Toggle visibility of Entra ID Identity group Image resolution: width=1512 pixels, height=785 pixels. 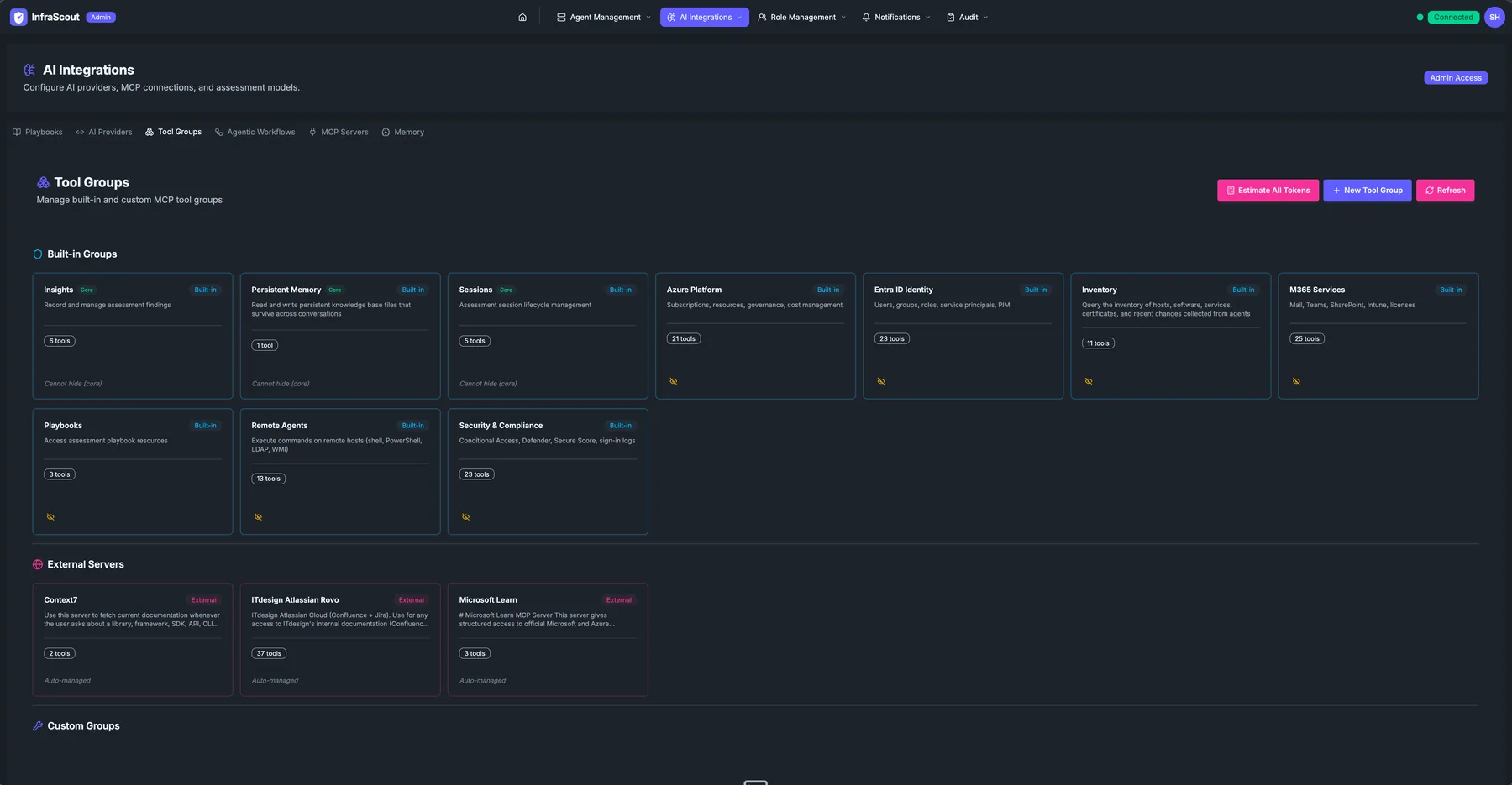click(881, 381)
